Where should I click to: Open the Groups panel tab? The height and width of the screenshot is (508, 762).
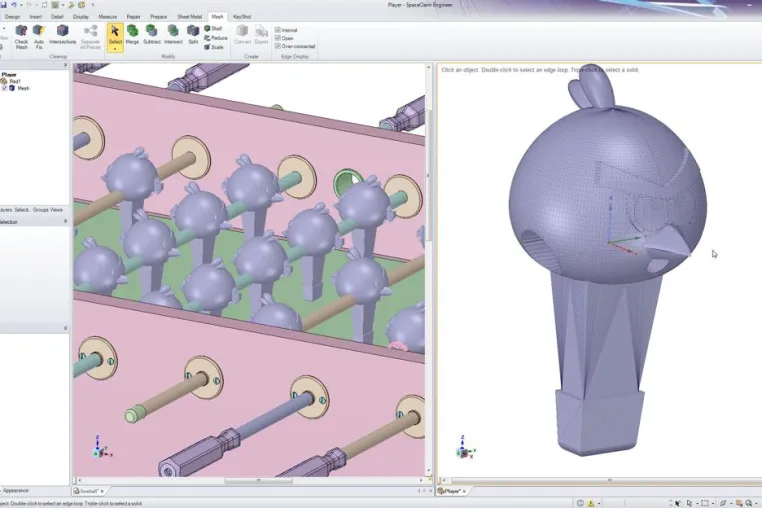pyautogui.click(x=40, y=210)
